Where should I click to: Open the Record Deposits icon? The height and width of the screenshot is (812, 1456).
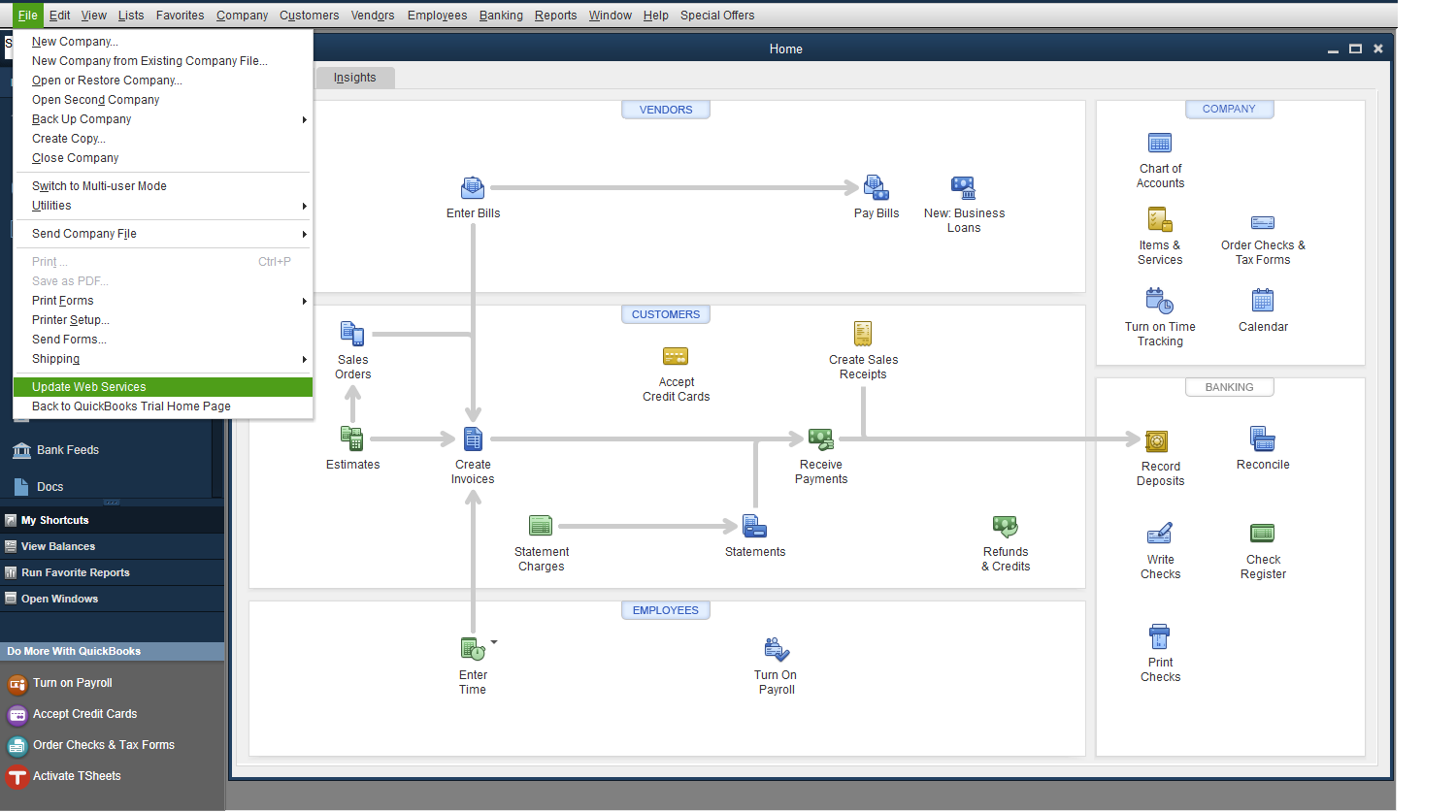1156,441
